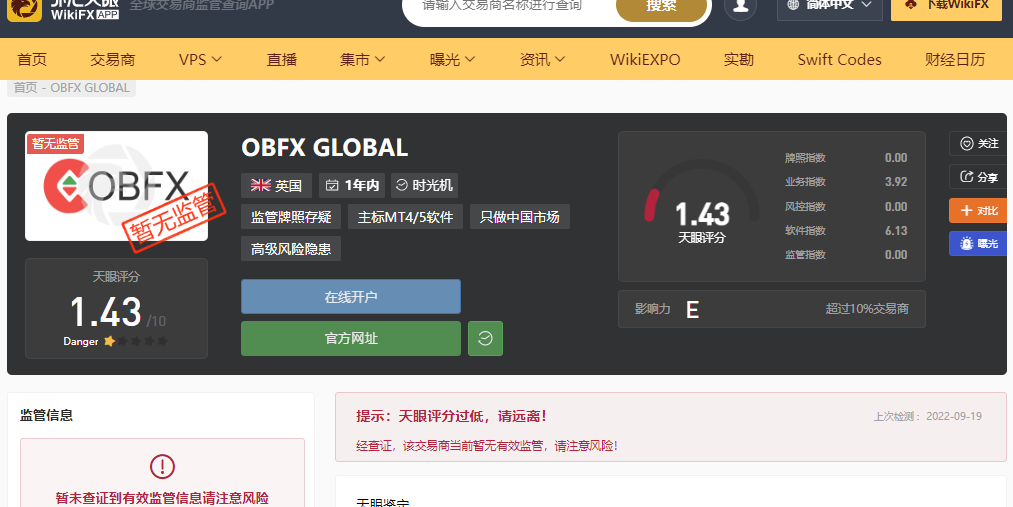Open the 直播 navigation tab
The height and width of the screenshot is (507, 1013).
[x=282, y=59]
